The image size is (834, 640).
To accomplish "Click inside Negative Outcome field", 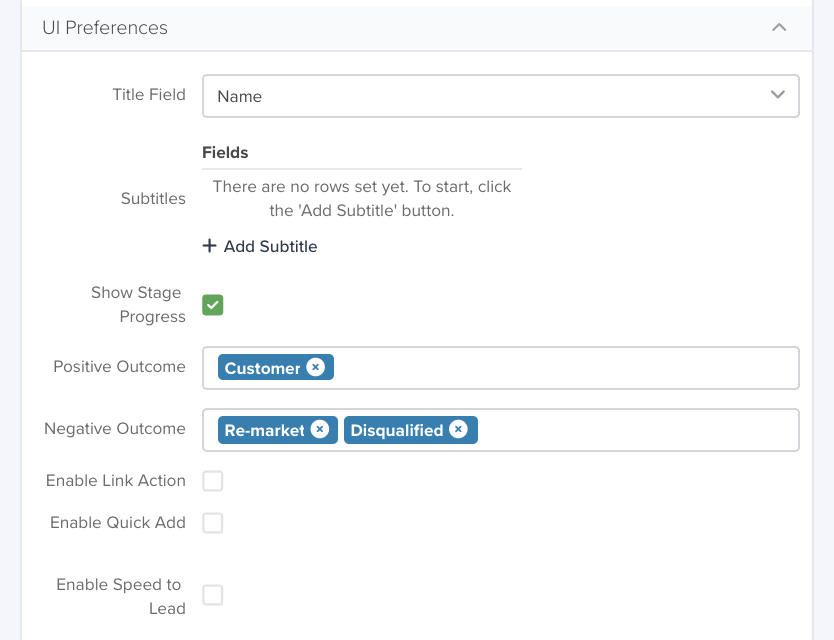I will click(501, 430).
